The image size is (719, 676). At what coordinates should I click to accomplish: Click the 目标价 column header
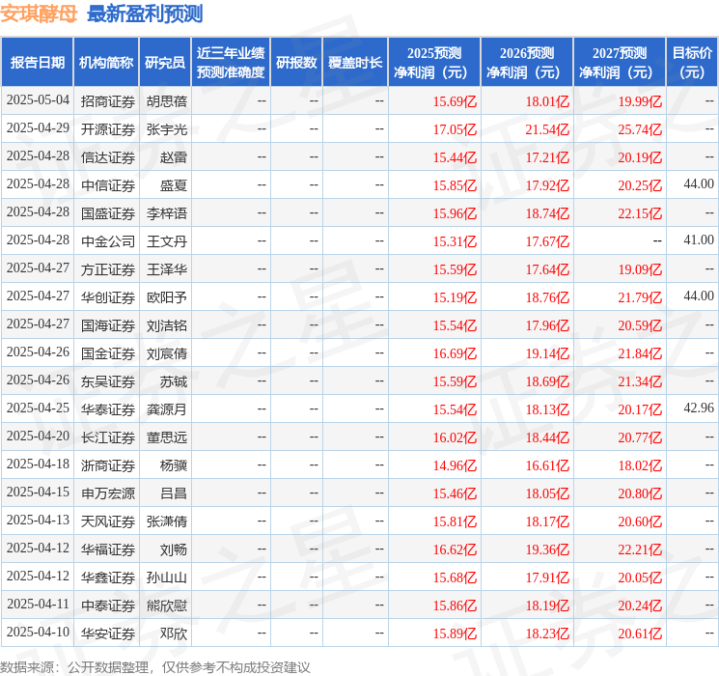[x=692, y=62]
